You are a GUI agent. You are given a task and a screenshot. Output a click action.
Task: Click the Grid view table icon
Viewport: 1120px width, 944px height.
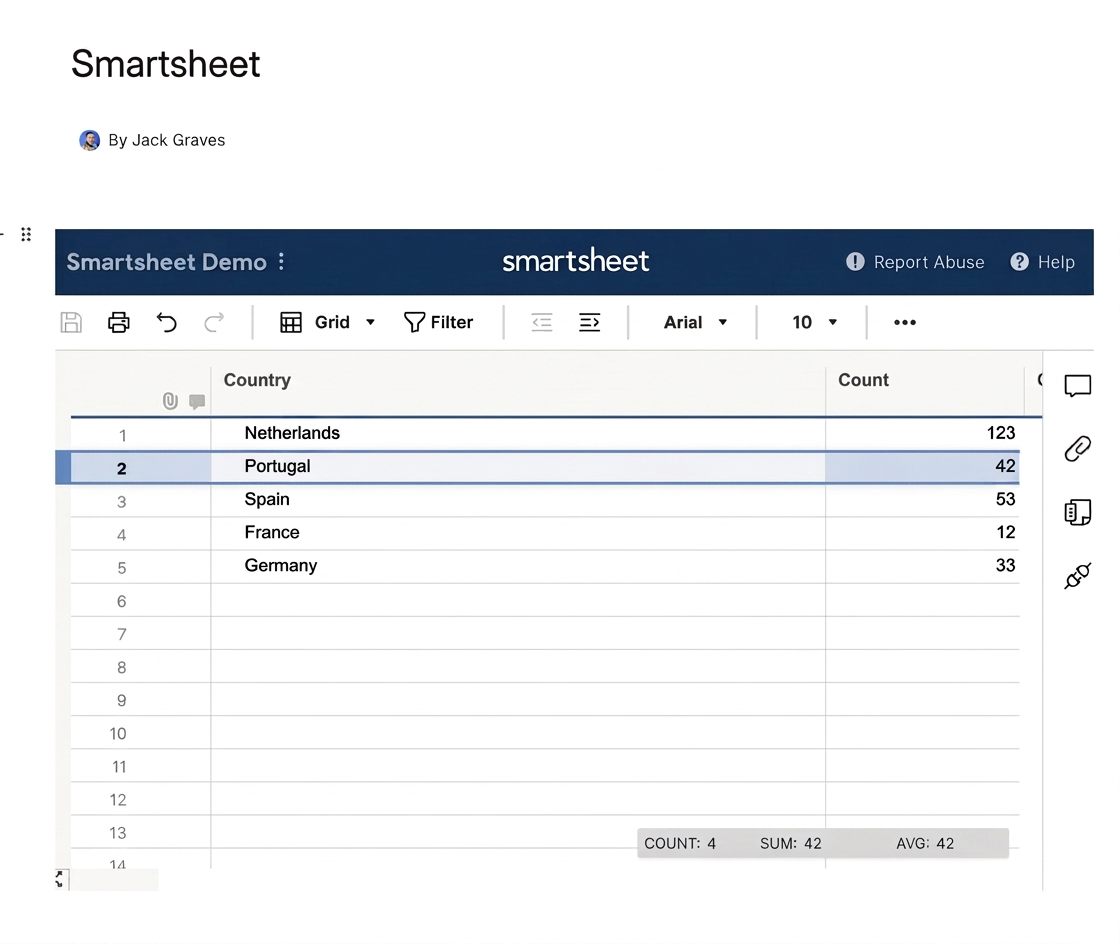click(291, 323)
